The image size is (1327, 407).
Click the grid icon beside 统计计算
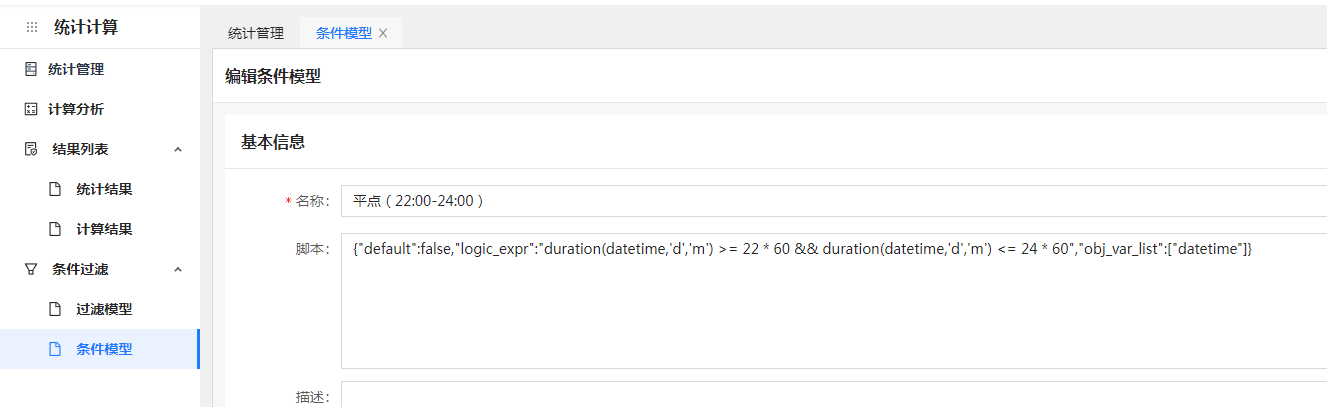31,28
